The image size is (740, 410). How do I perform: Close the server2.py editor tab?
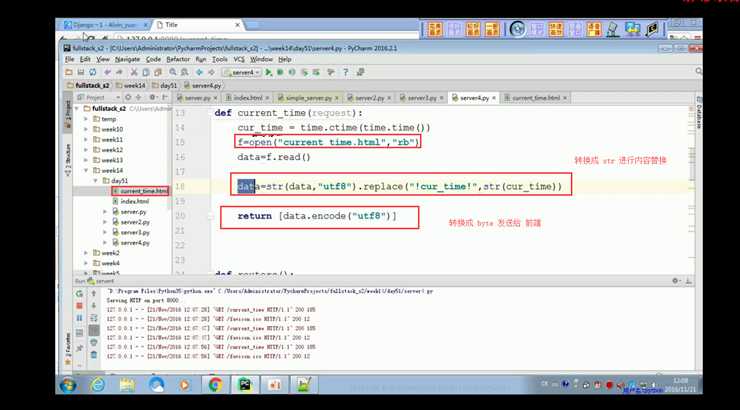[x=389, y=98]
